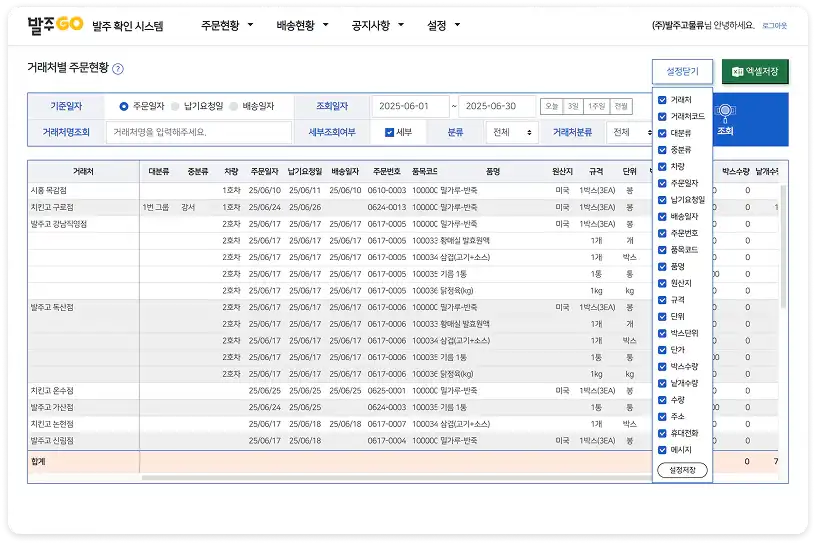Click the 조회 search magnifier icon

point(725,111)
